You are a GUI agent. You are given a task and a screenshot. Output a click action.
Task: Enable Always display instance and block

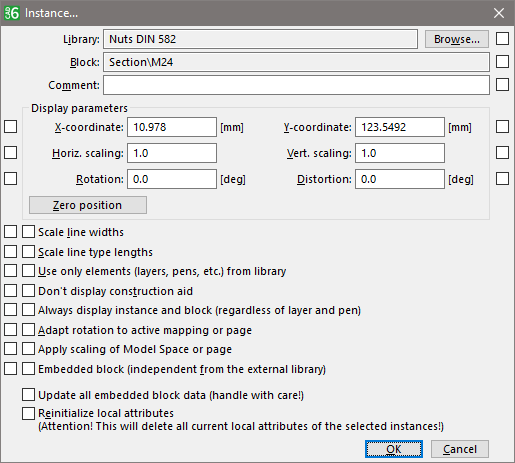tap(28, 310)
